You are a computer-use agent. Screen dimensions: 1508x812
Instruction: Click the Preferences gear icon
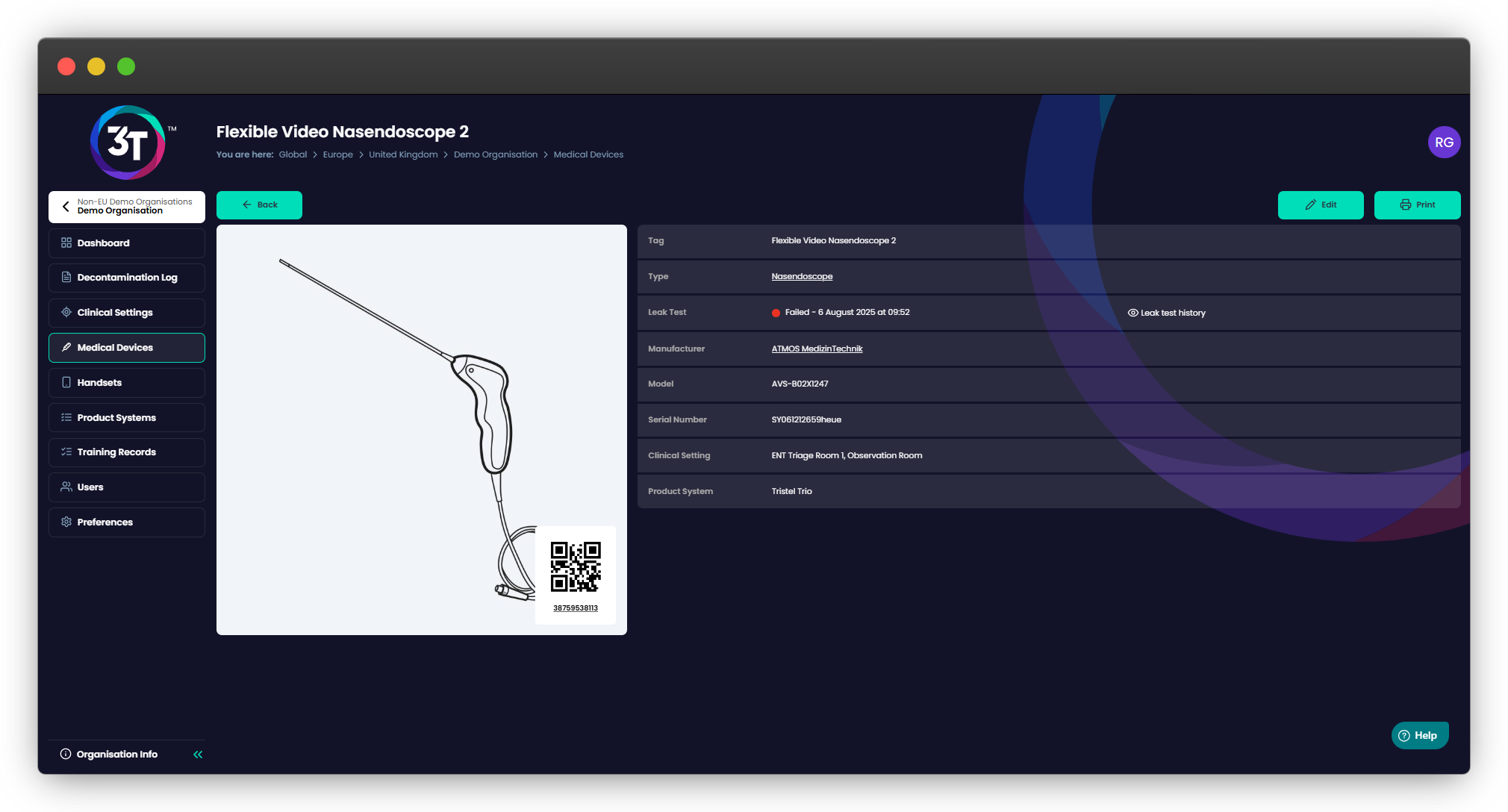pyautogui.click(x=66, y=522)
